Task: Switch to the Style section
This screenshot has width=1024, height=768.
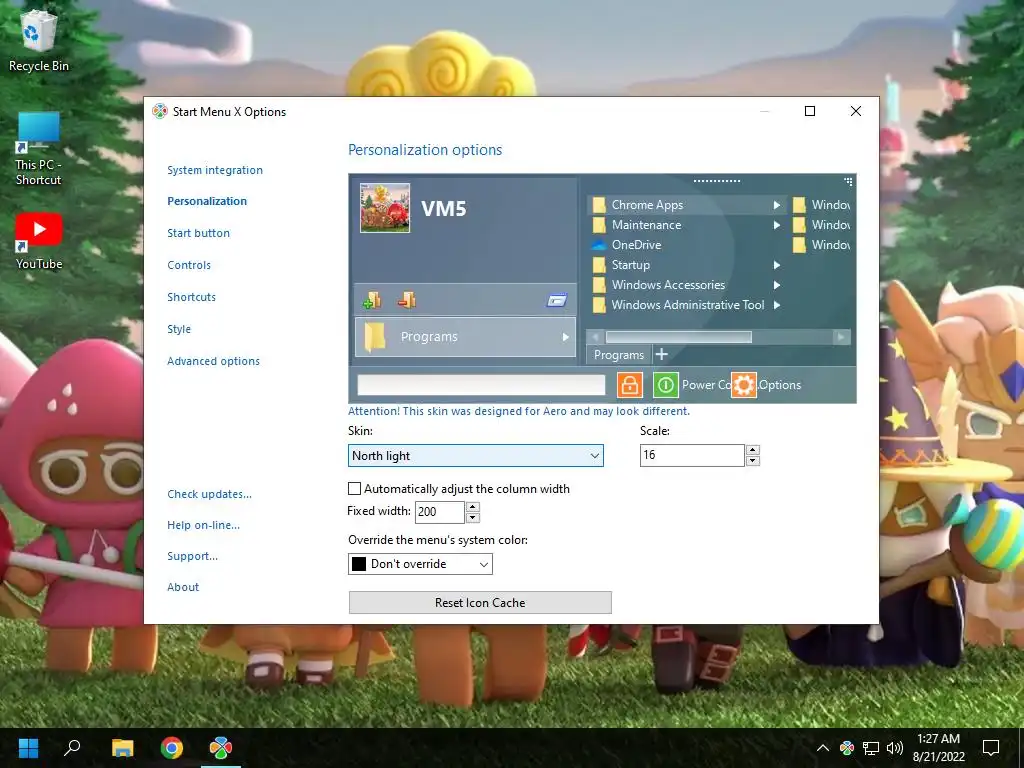Action: (x=179, y=329)
